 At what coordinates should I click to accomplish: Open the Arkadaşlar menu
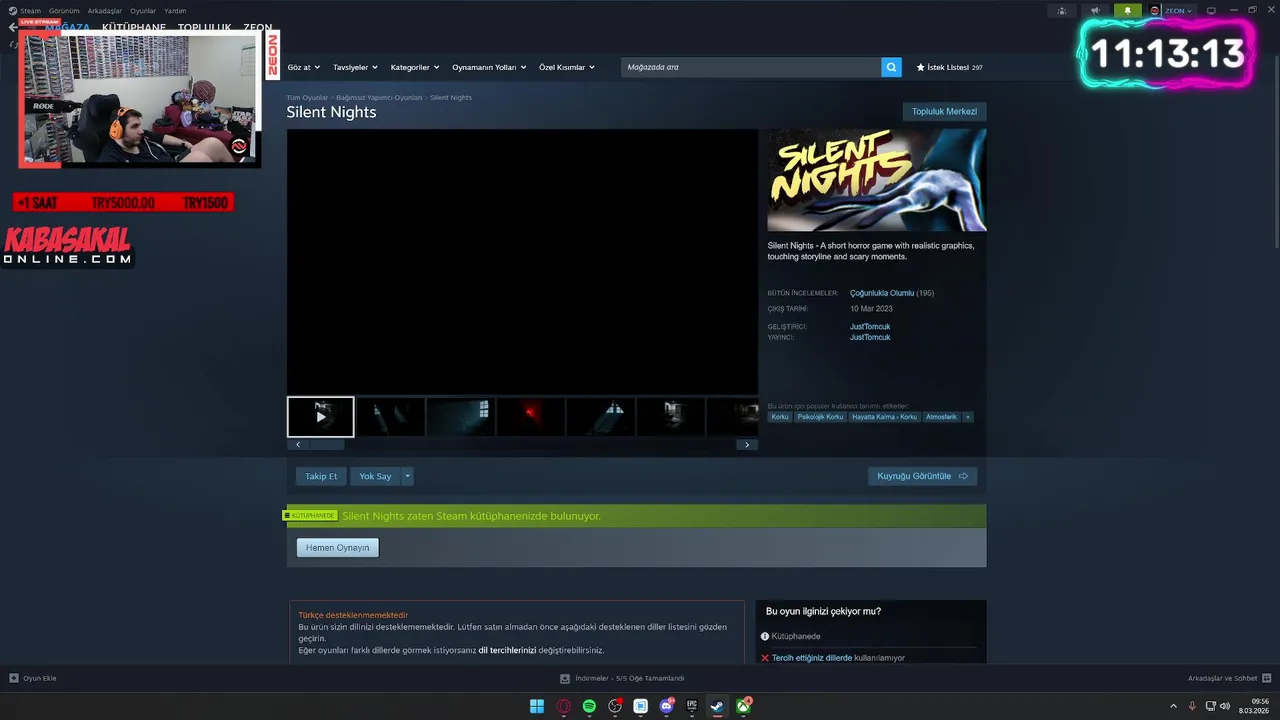[105, 11]
